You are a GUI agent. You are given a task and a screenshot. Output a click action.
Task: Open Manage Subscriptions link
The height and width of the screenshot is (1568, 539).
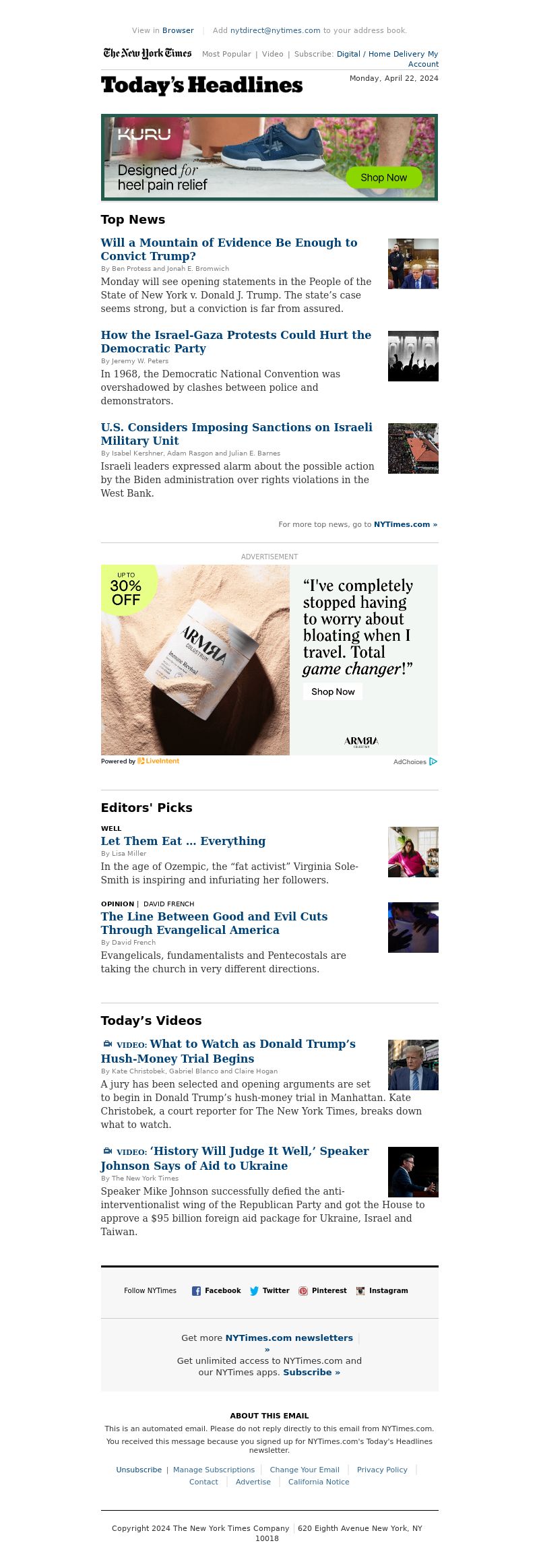click(214, 1470)
